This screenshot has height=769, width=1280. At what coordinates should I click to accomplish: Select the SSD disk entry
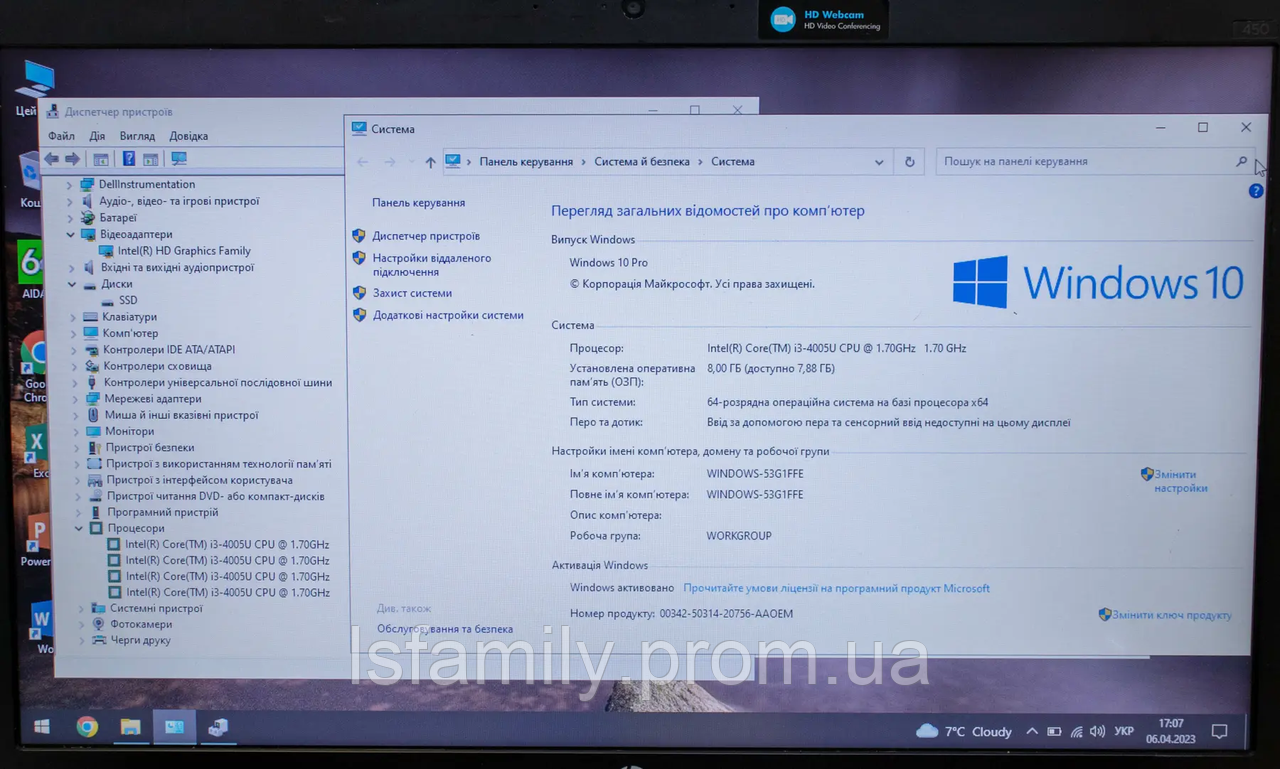(128, 300)
